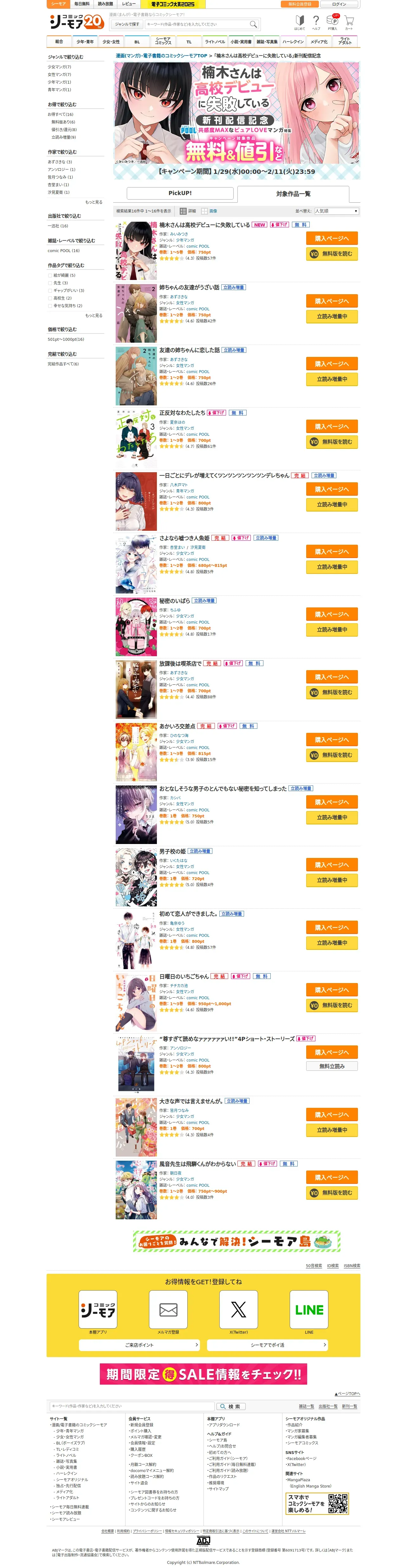Click the search magnifier icon in header
Viewport: 407px width, 1568px height.
[x=253, y=24]
